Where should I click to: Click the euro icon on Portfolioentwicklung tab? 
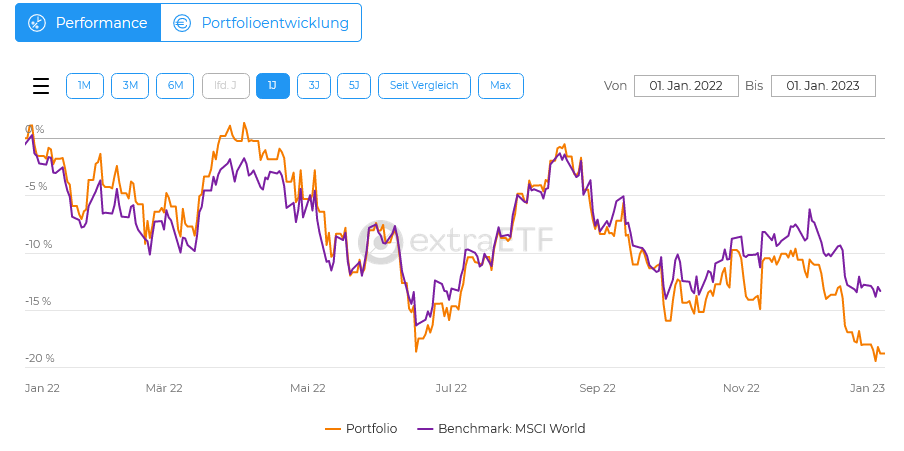tap(182, 23)
